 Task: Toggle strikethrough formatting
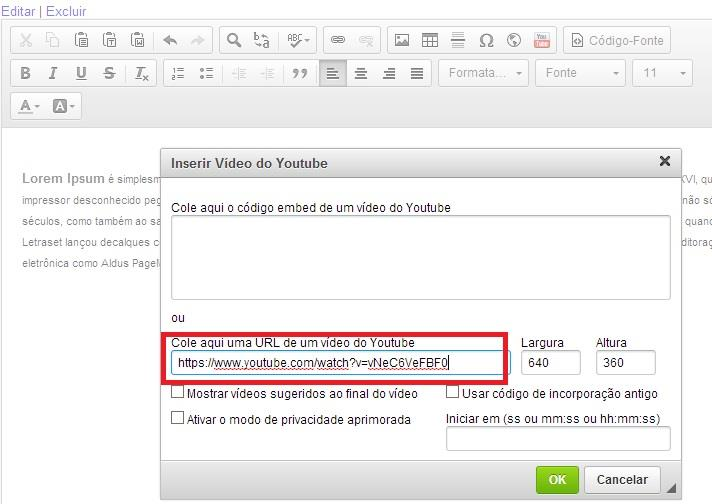[x=109, y=73]
